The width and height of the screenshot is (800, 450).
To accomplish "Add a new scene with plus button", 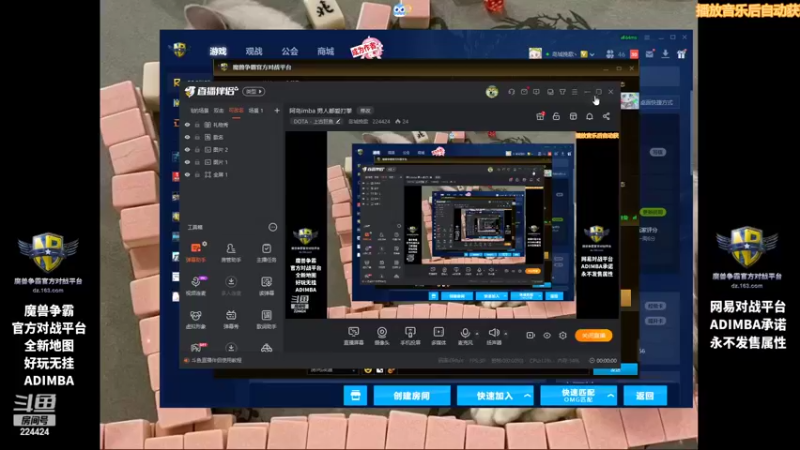I will pyautogui.click(x=277, y=110).
